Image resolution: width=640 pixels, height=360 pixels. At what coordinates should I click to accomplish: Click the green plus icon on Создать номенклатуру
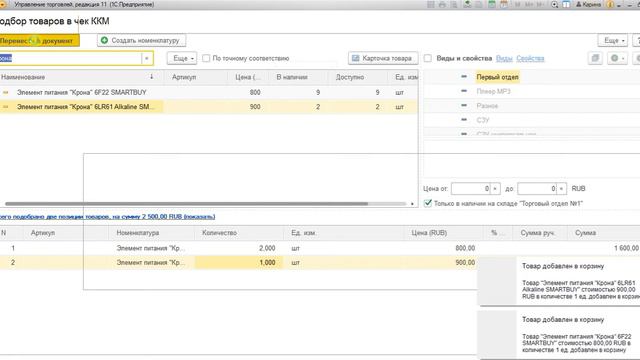pos(104,40)
